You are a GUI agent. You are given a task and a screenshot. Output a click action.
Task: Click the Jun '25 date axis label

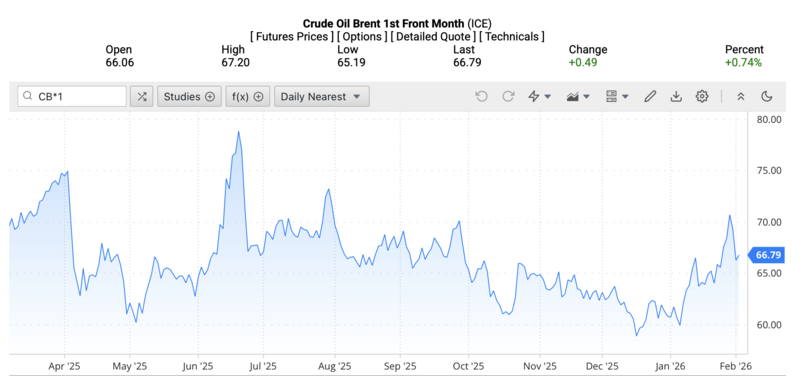pos(198,366)
